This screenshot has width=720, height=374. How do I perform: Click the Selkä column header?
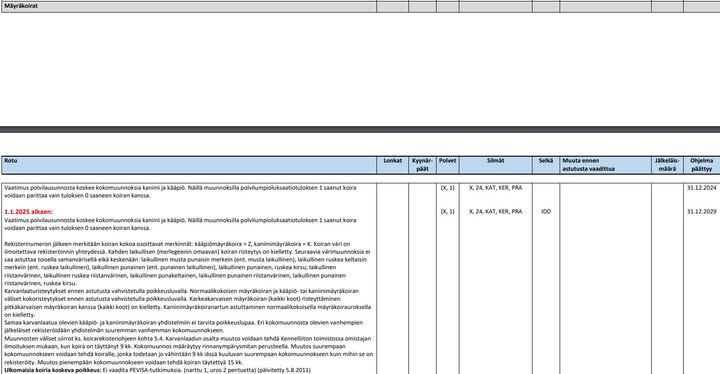[x=546, y=161]
